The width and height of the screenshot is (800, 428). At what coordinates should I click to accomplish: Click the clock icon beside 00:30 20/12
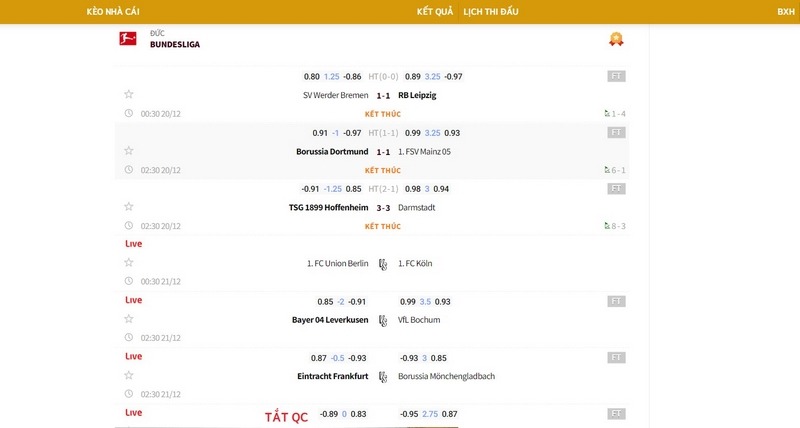point(128,114)
